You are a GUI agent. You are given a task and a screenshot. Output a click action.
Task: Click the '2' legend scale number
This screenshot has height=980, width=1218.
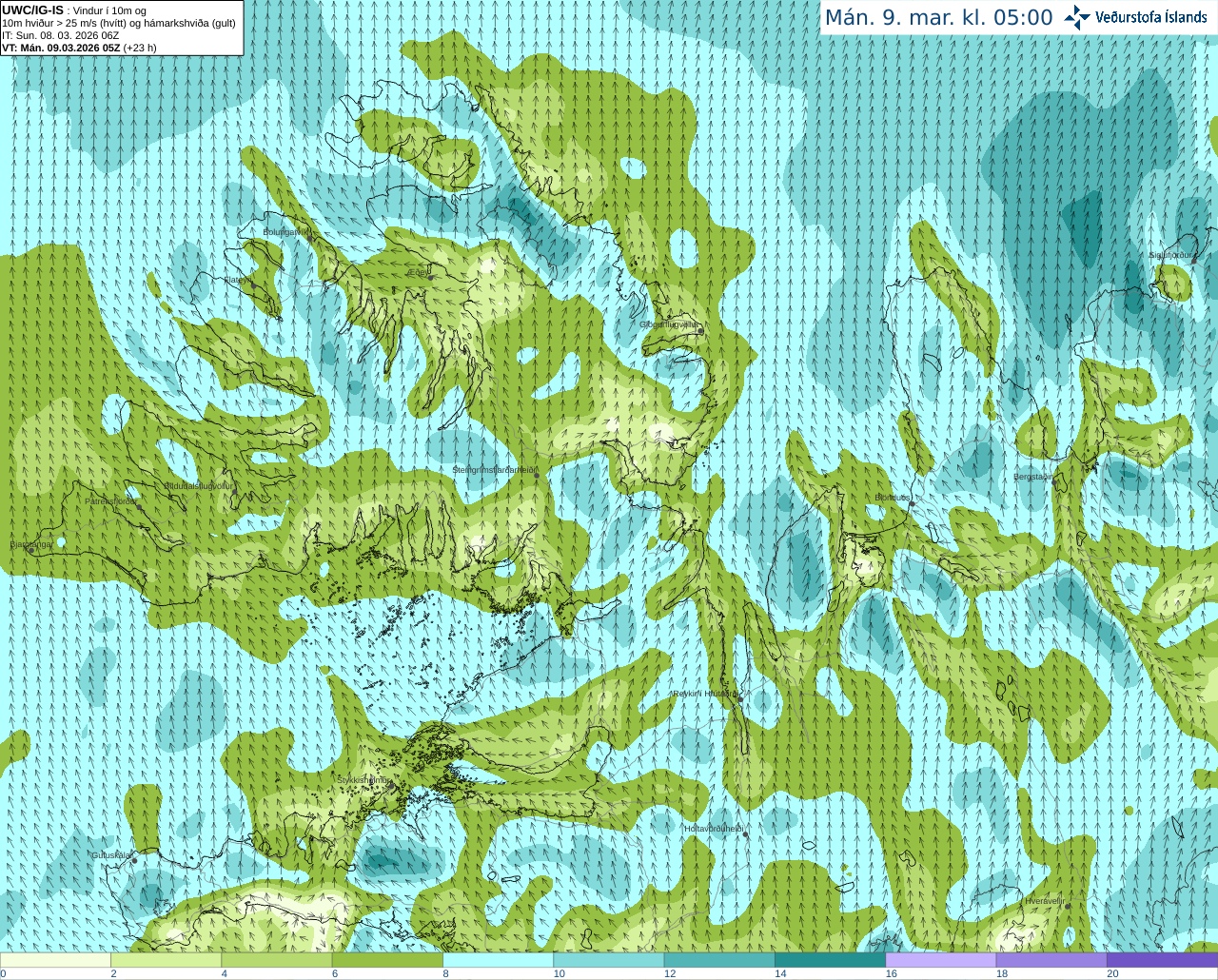(113, 973)
